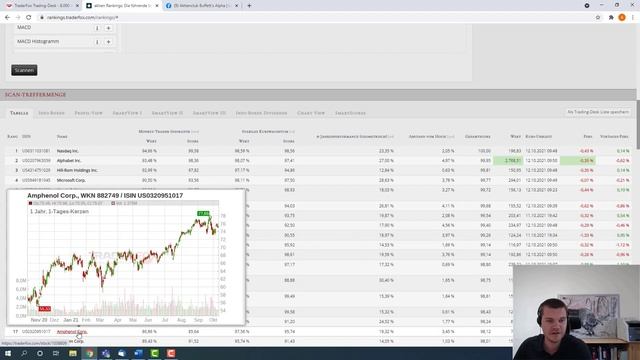Close the Aktienclub Buffett's Alpha tab
This screenshot has width=640, height=360.
pos(236,6)
